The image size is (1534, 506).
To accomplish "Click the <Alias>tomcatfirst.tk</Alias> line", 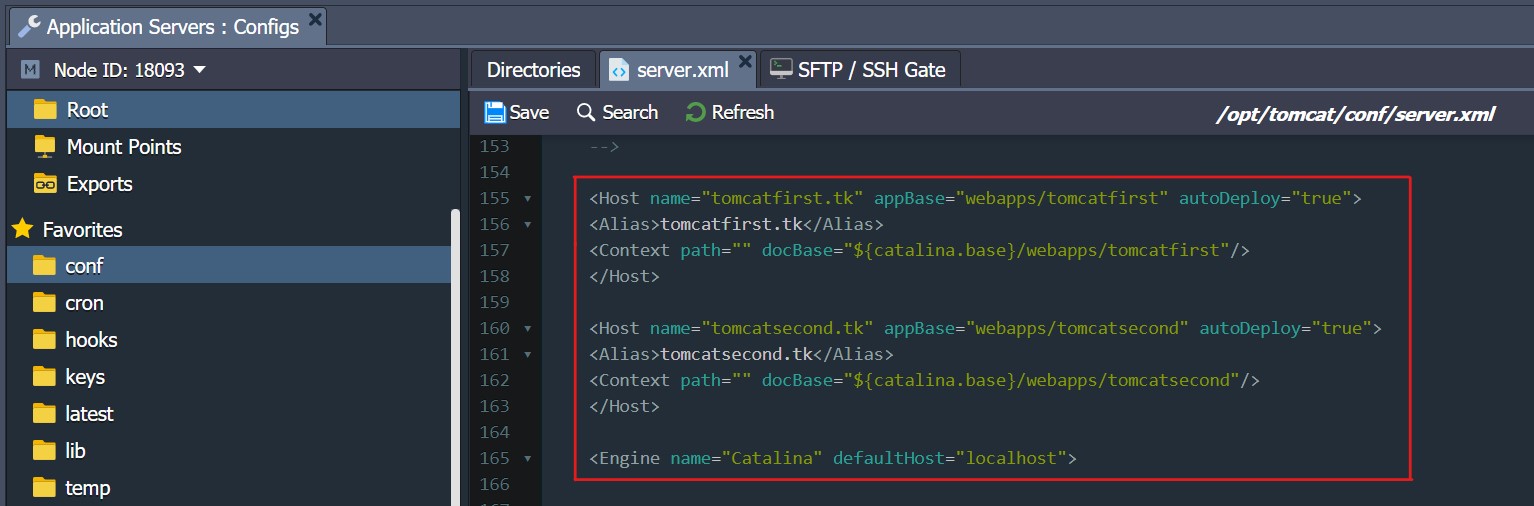I will pyautogui.click(x=736, y=224).
